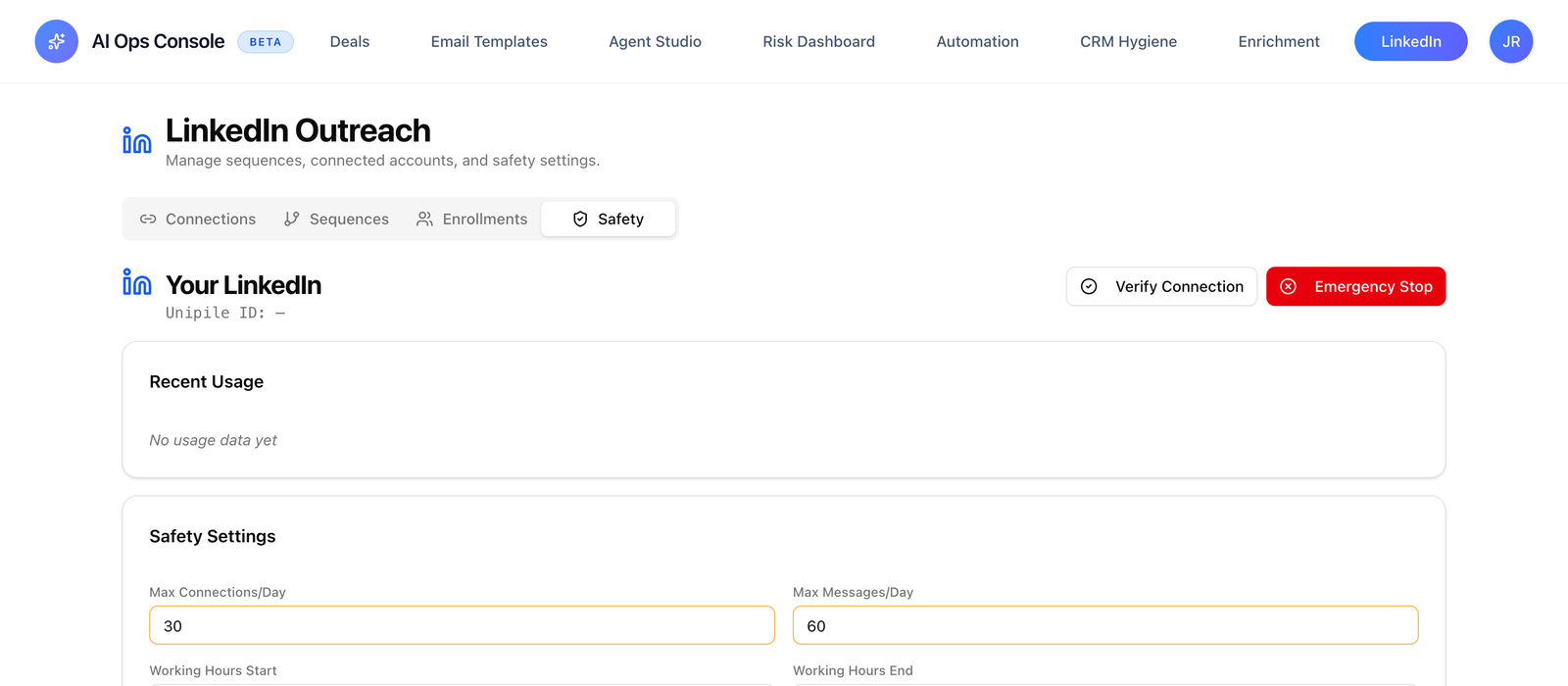The image size is (1568, 686).
Task: Click the people icon in Enrollments tab
Action: (x=424, y=220)
